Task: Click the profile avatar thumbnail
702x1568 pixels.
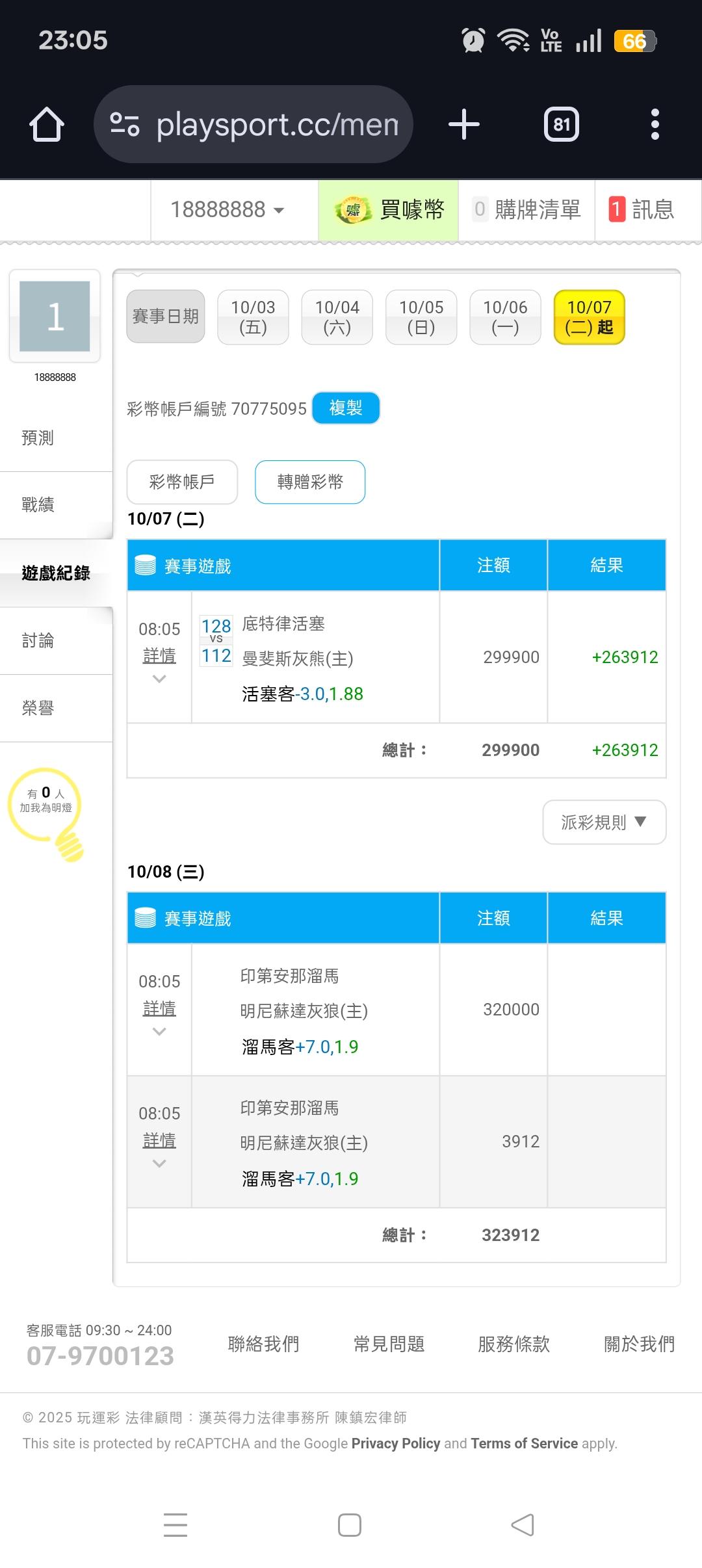Action: (x=55, y=316)
